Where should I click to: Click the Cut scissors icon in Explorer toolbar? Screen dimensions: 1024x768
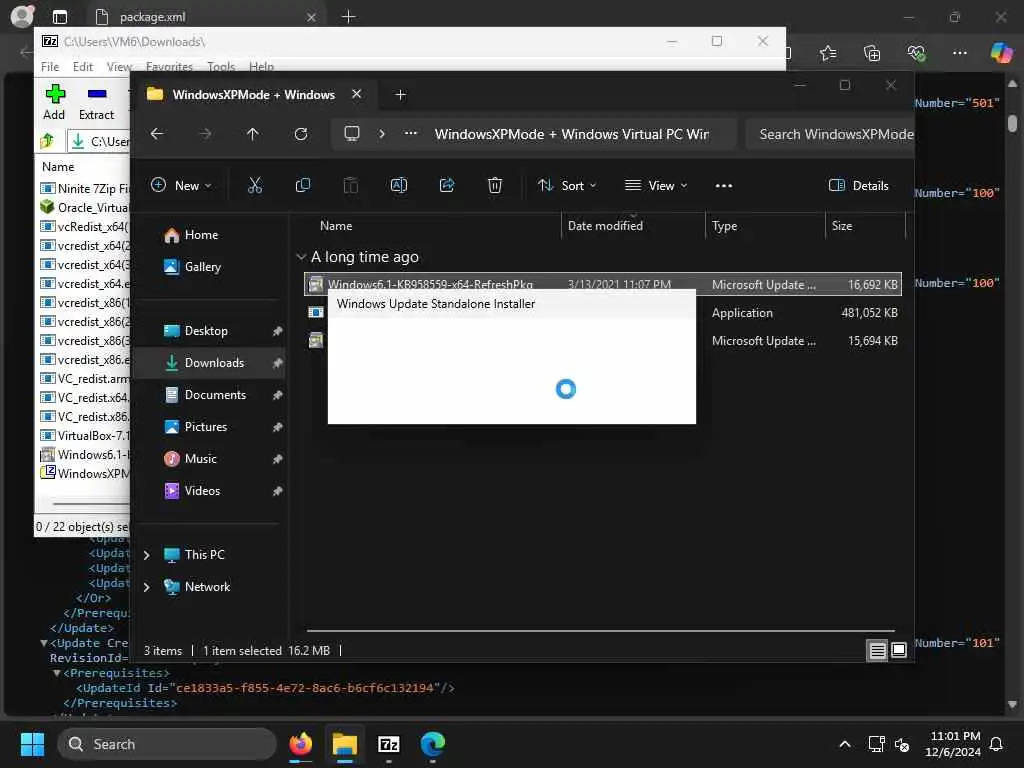[x=255, y=185]
